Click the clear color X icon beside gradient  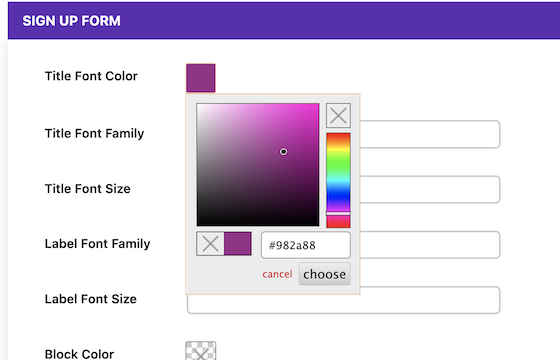click(x=338, y=115)
